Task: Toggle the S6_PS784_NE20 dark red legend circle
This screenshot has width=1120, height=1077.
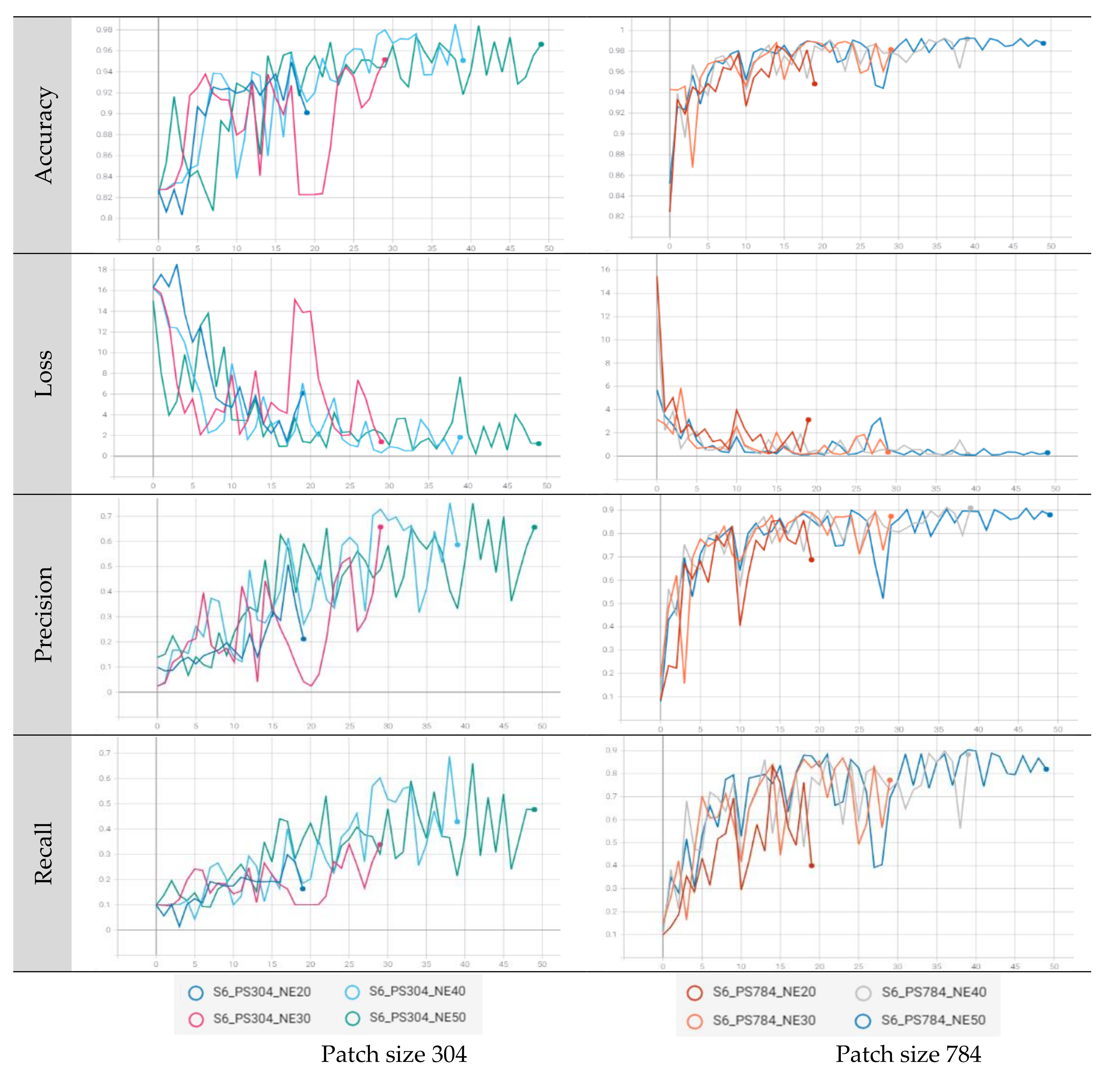Action: [694, 993]
